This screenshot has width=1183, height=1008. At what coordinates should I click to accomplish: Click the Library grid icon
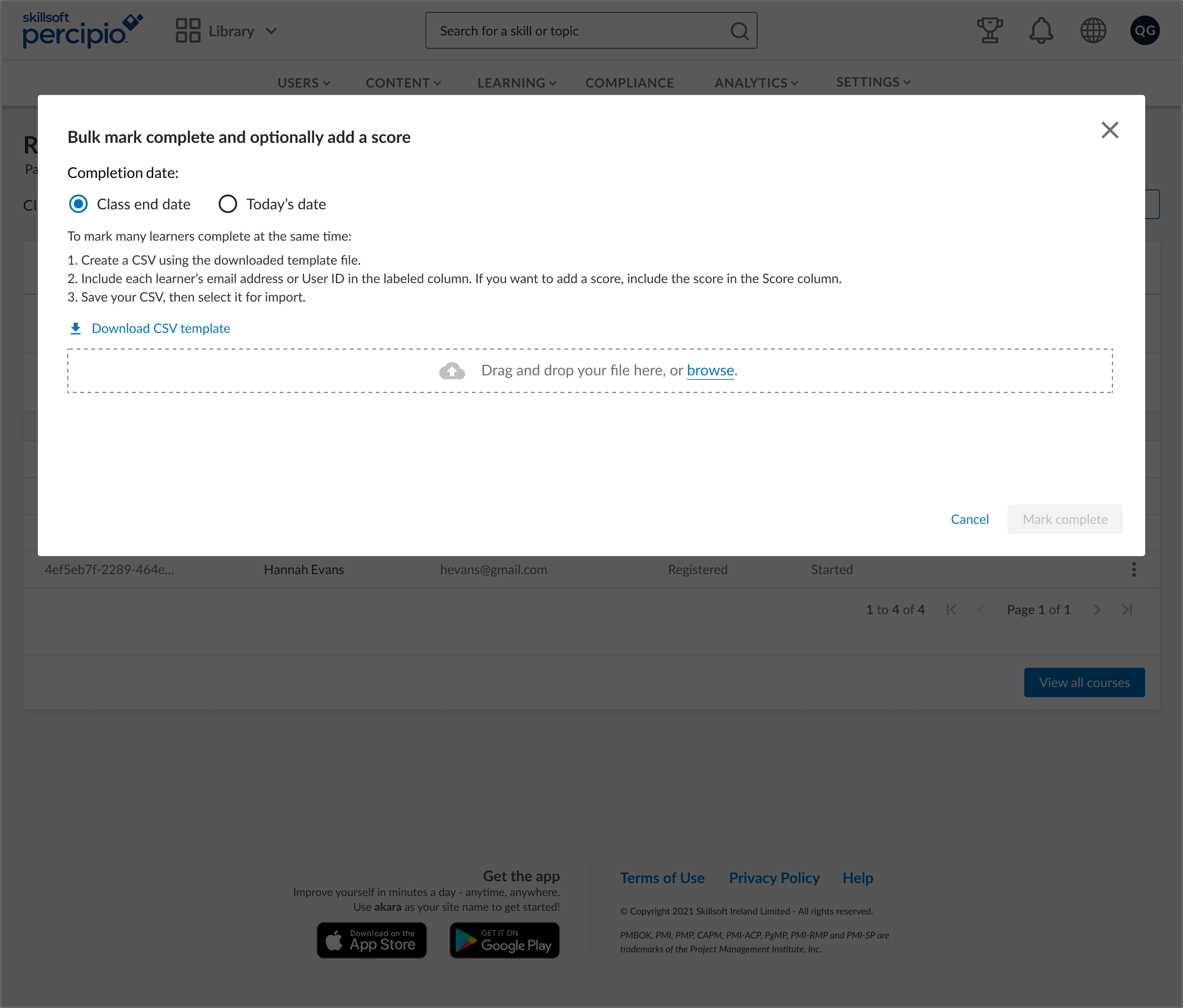tap(188, 31)
